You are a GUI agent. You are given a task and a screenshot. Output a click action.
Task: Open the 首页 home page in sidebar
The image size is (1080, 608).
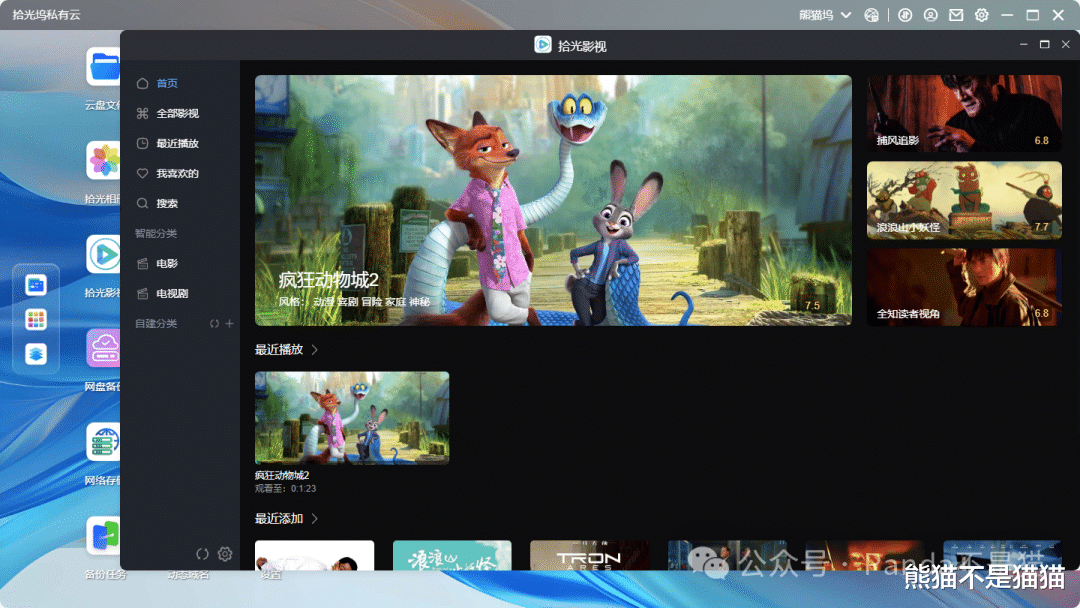click(x=167, y=83)
